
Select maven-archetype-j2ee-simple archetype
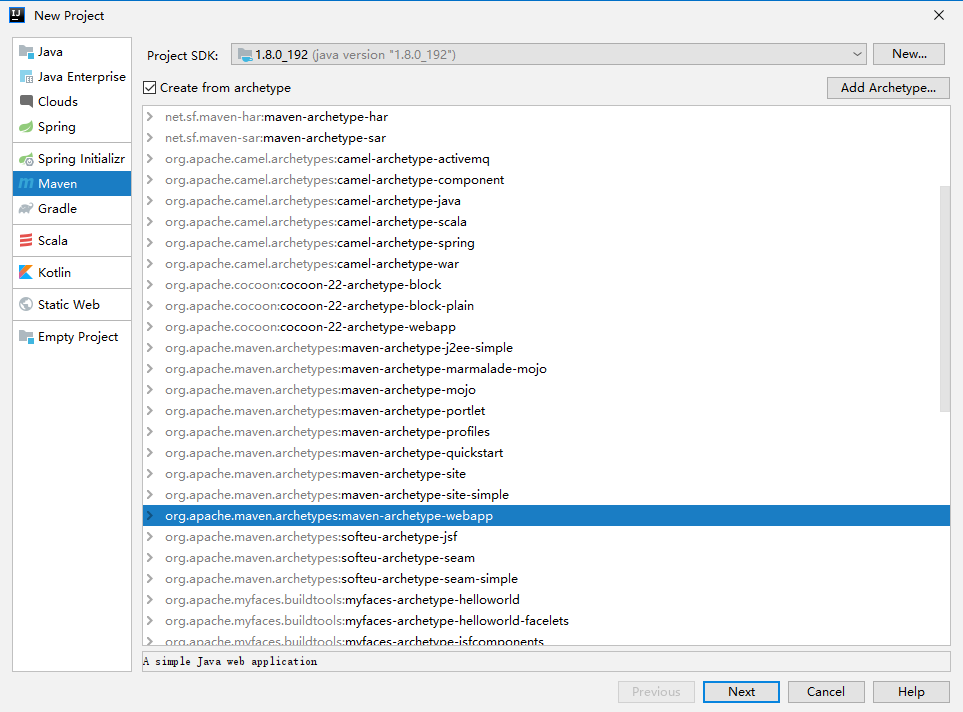[546, 348]
